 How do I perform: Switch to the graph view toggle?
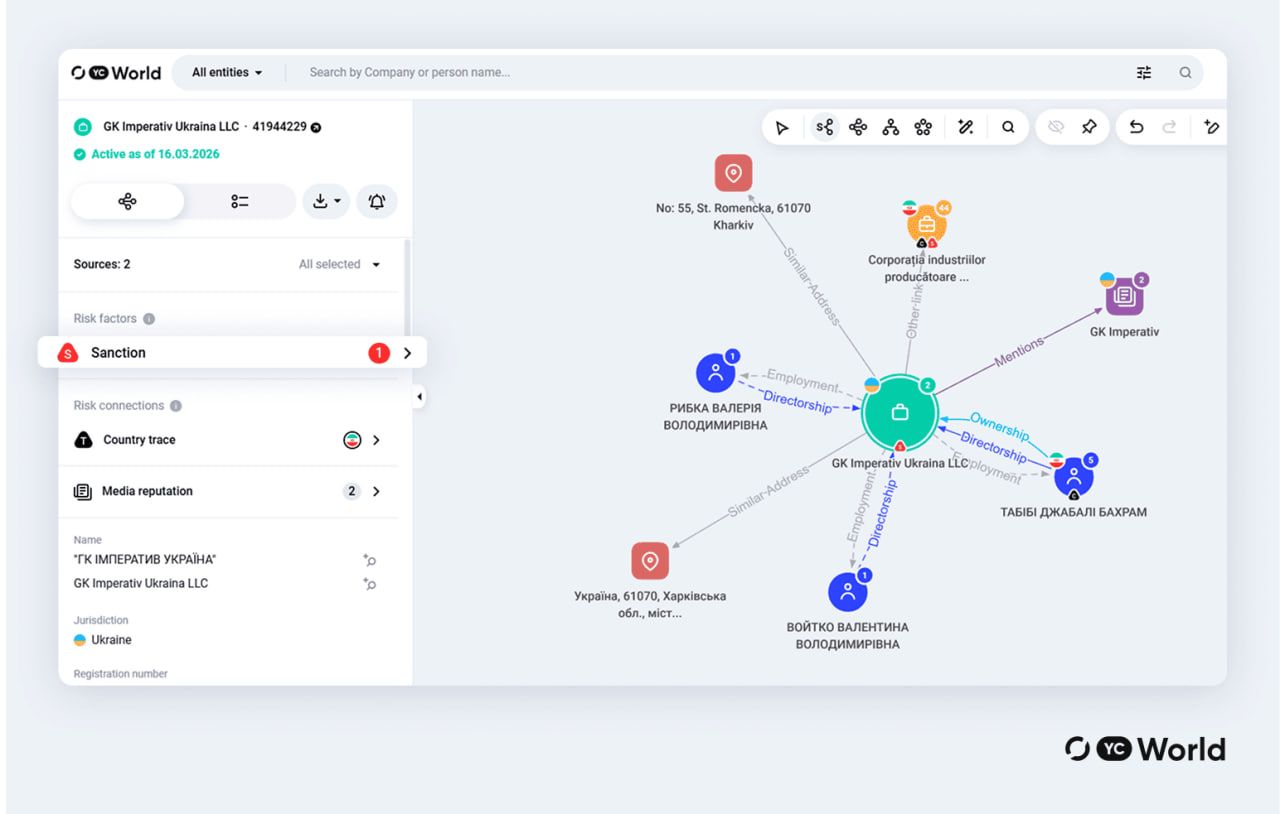[127, 201]
